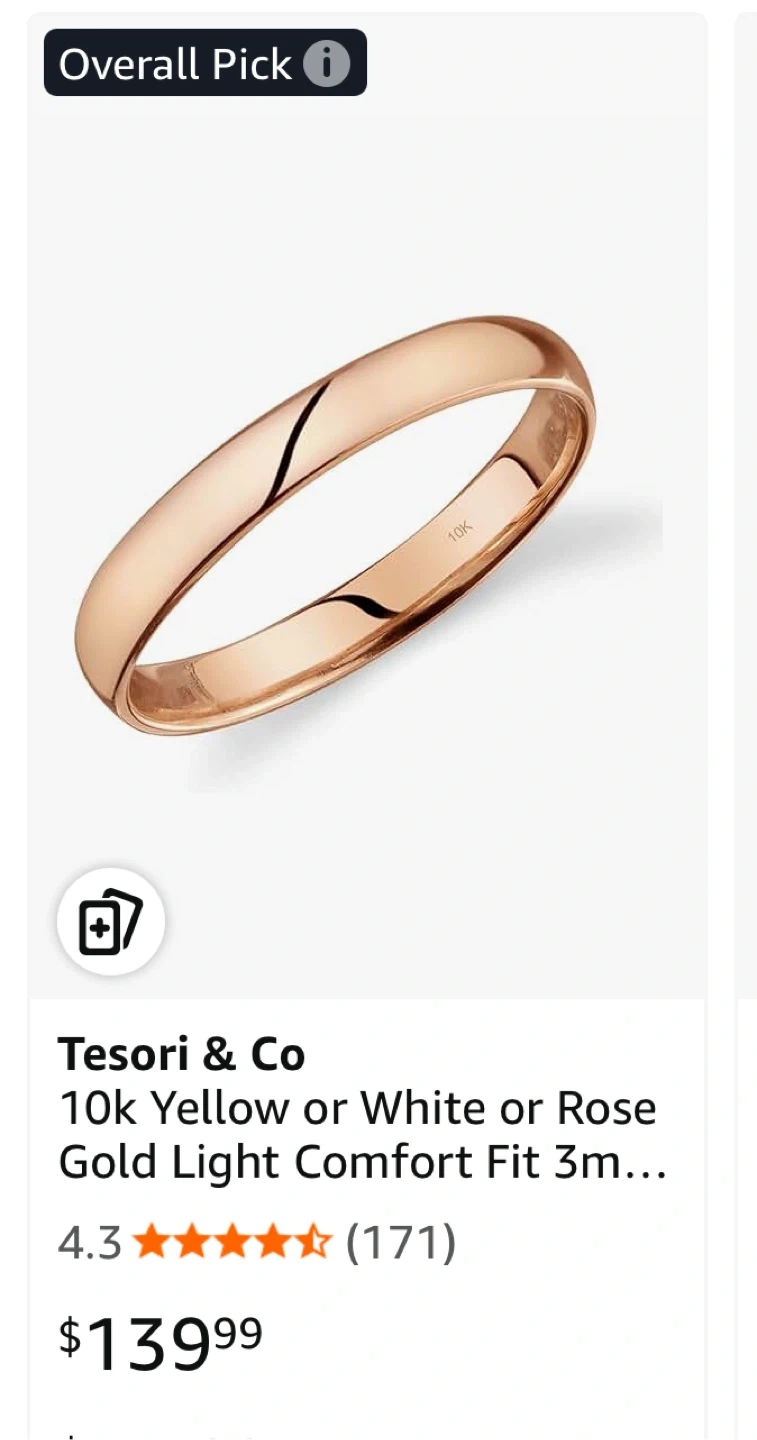Tap the dollar sign of the price
The height and width of the screenshot is (1440, 757).
pos(69,1336)
